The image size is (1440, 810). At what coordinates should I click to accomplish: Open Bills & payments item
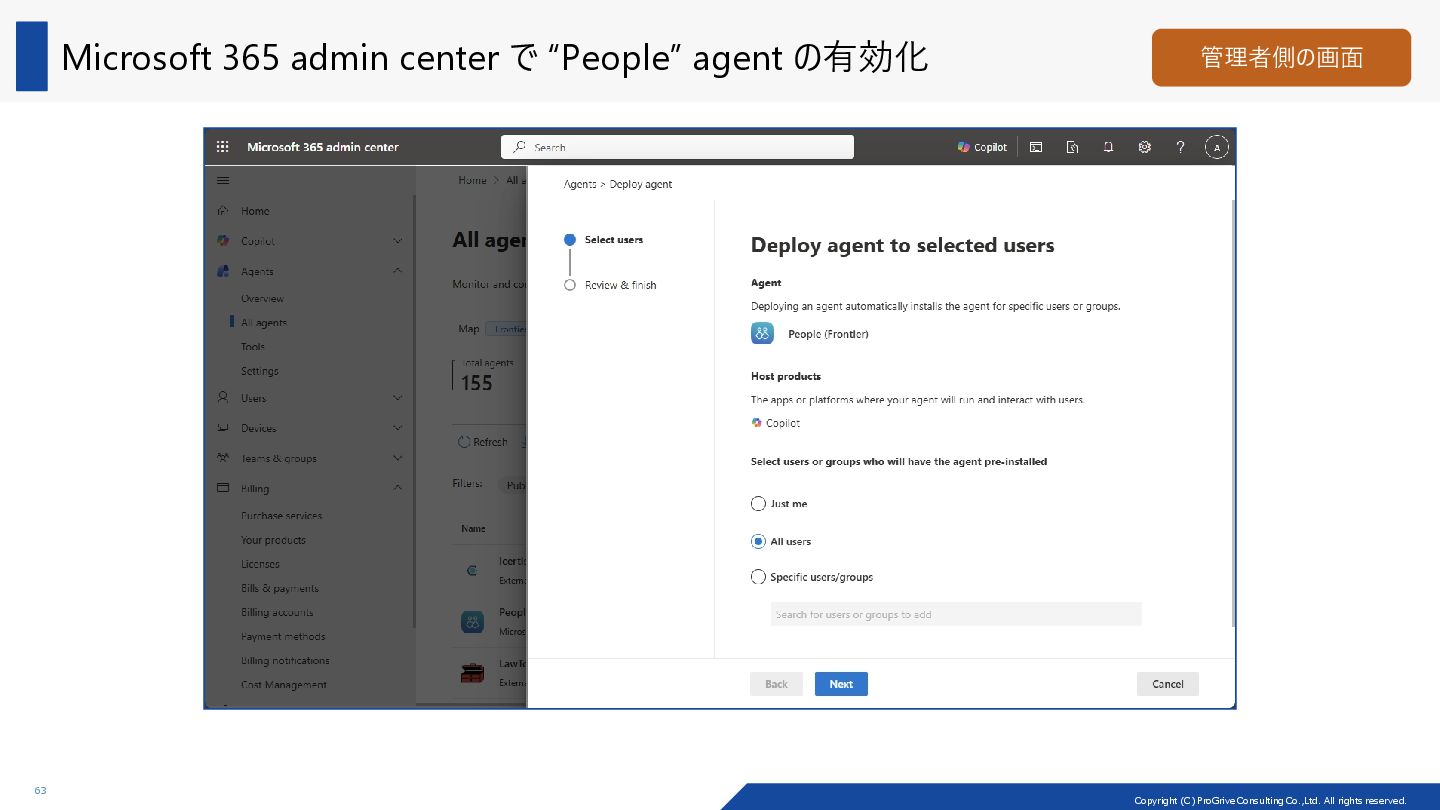tap(280, 588)
